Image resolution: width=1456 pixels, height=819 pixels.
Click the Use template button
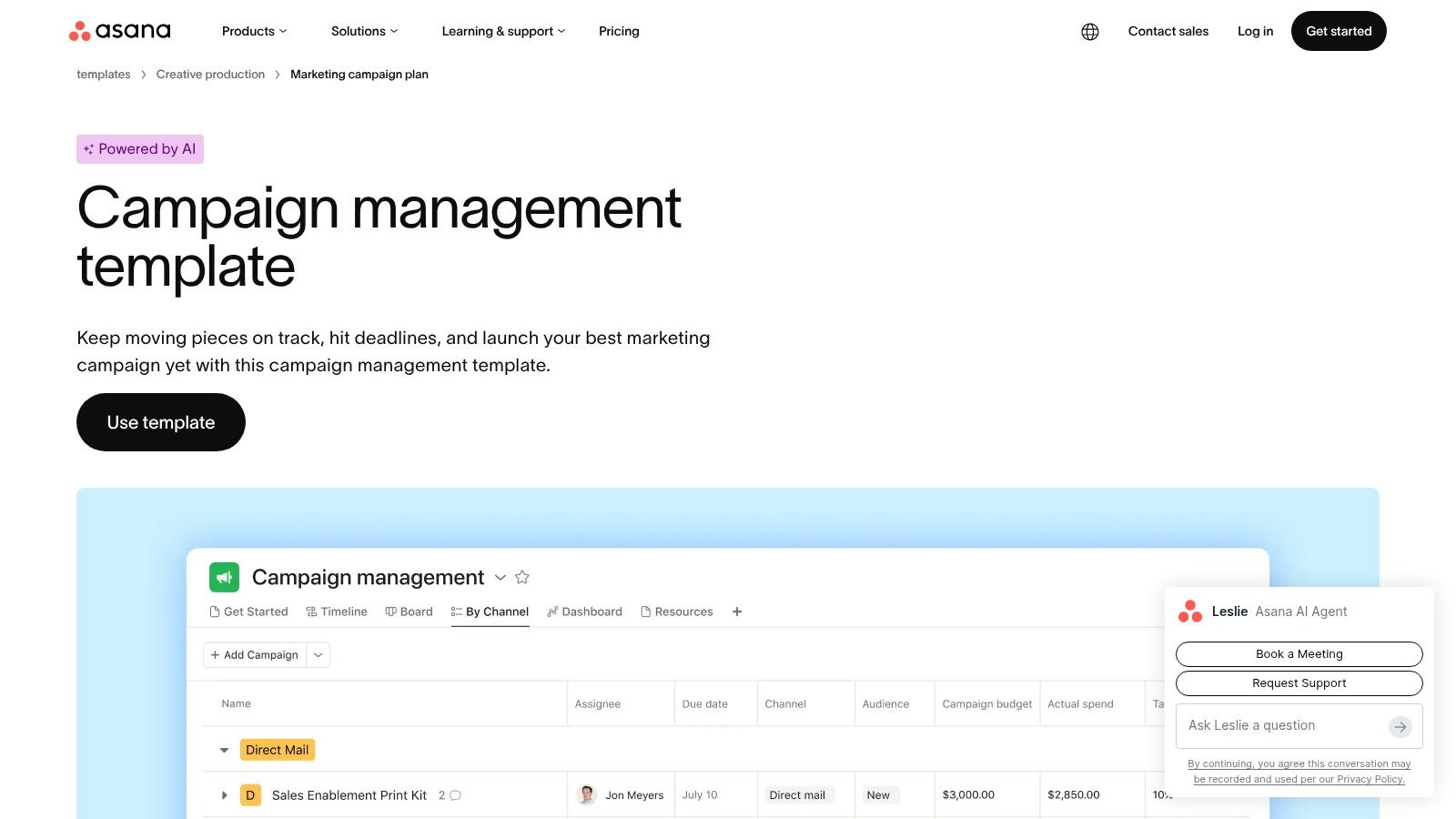[x=161, y=422]
